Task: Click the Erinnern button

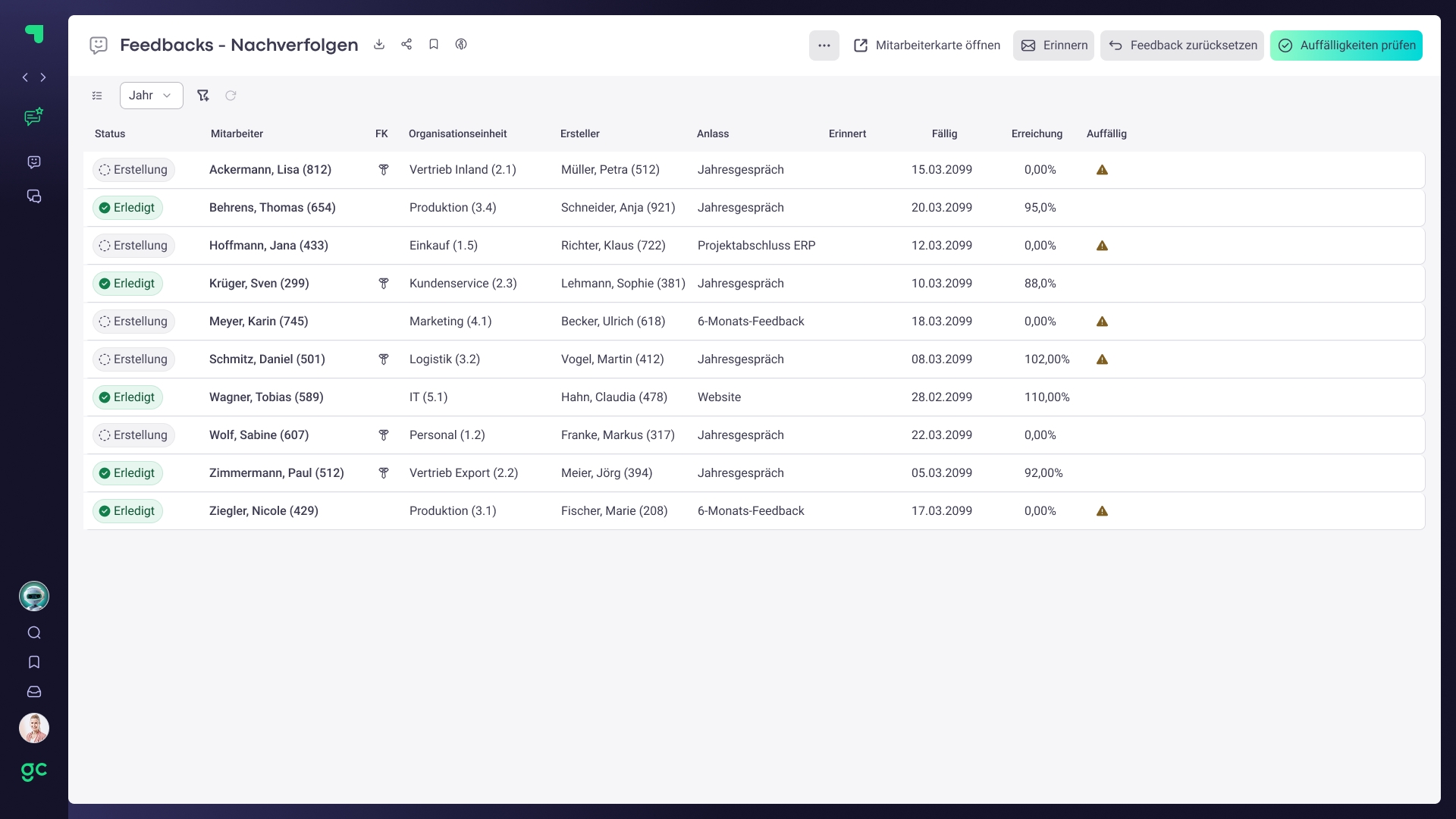Action: point(1053,45)
